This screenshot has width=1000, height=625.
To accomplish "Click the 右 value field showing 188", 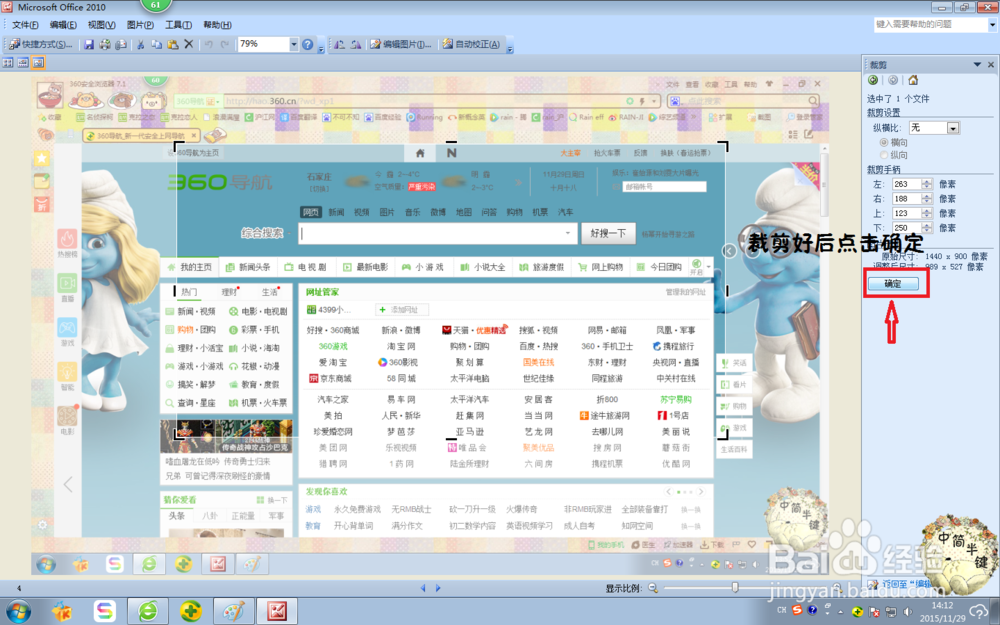I will point(906,199).
